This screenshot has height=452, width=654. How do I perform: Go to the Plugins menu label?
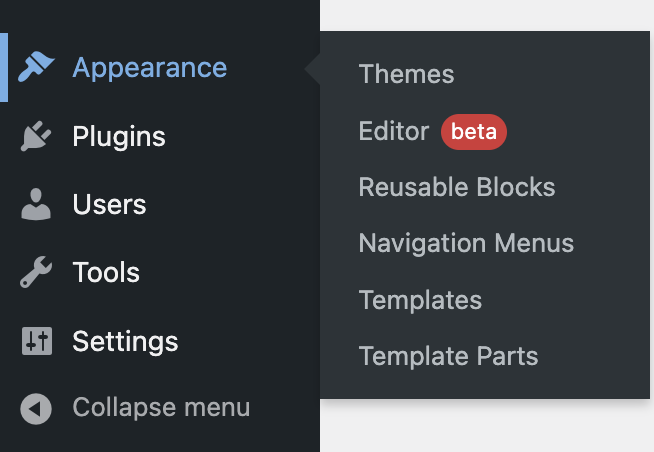pyautogui.click(x=119, y=137)
